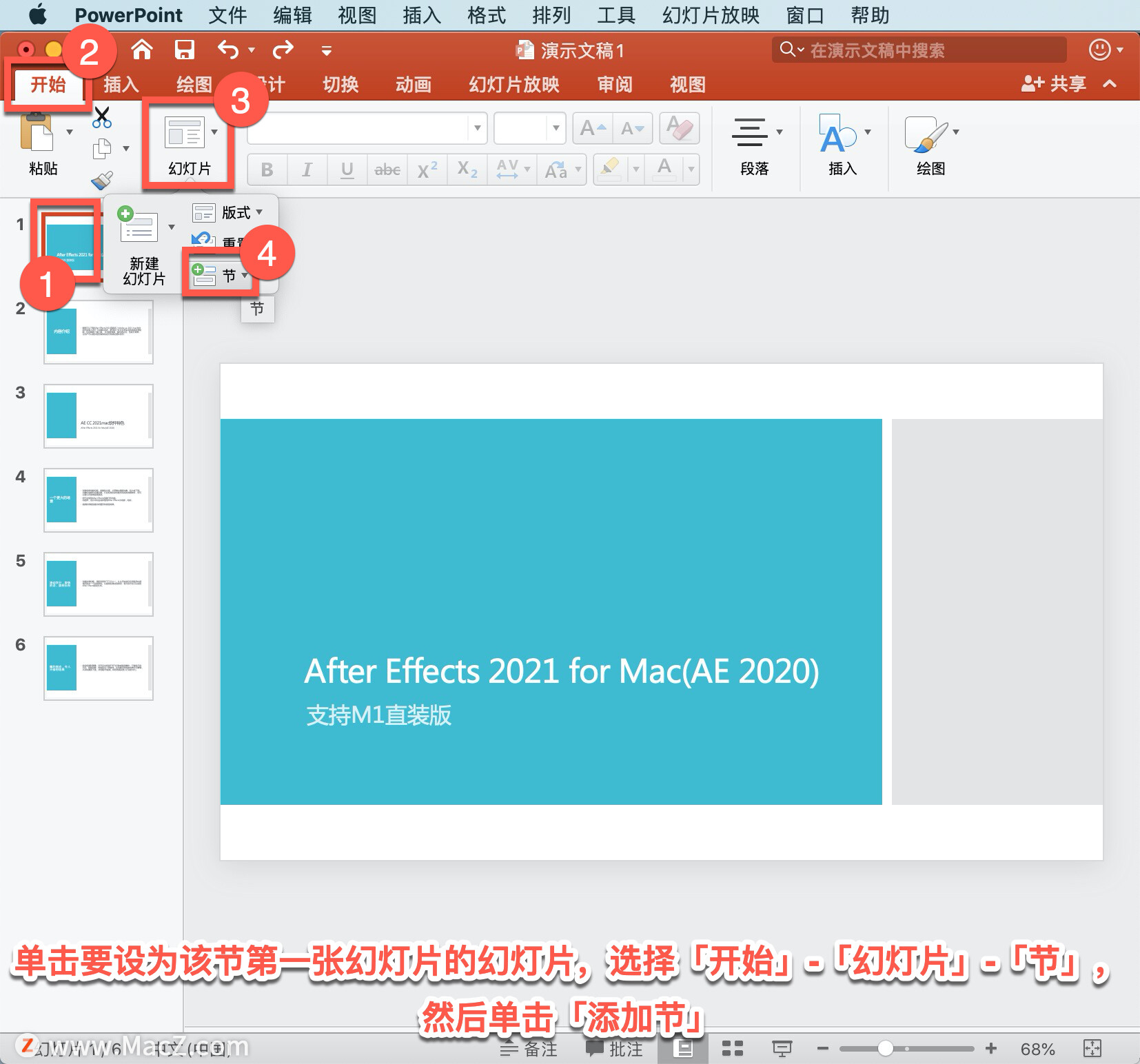Expand the Paste options arrow
The width and height of the screenshot is (1140, 1064).
[x=69, y=132]
